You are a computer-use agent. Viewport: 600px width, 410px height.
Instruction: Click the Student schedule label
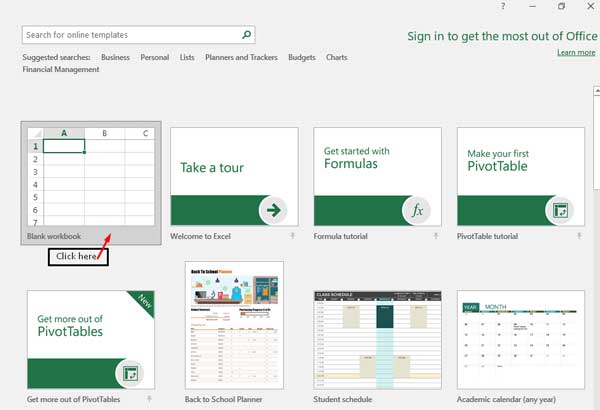[342, 399]
